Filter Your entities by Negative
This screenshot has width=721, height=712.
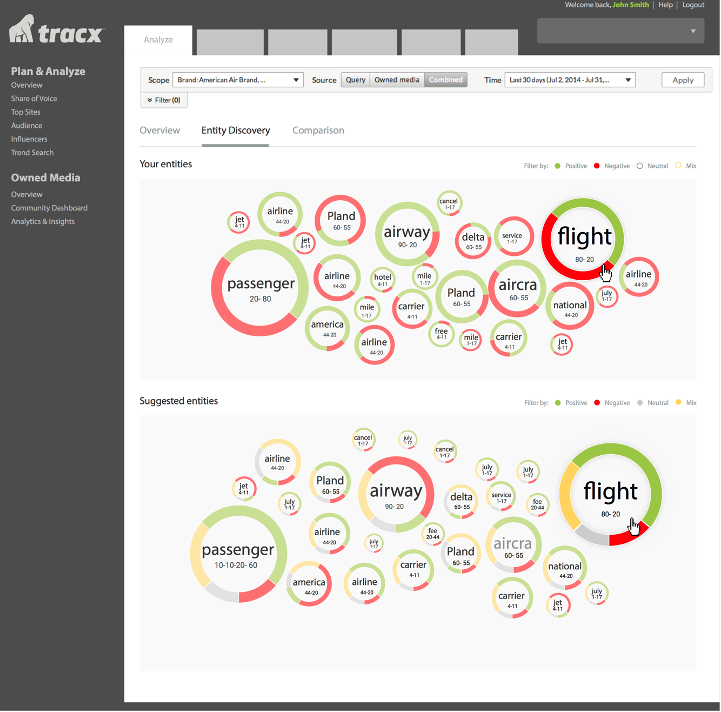pos(612,166)
